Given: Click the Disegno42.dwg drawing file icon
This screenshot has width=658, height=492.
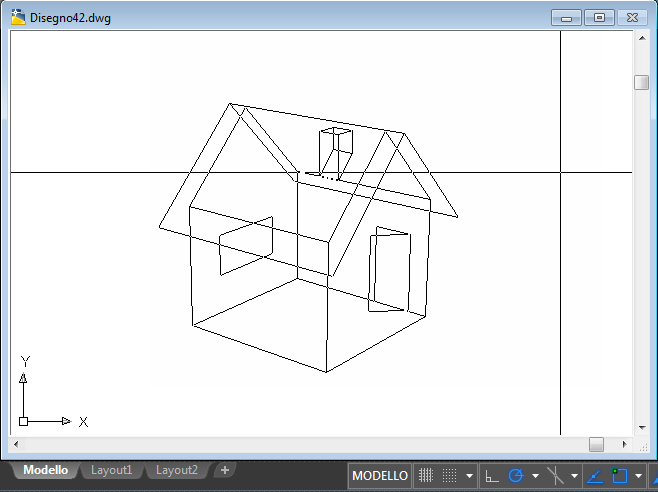Looking at the screenshot, I should pyautogui.click(x=18, y=17).
